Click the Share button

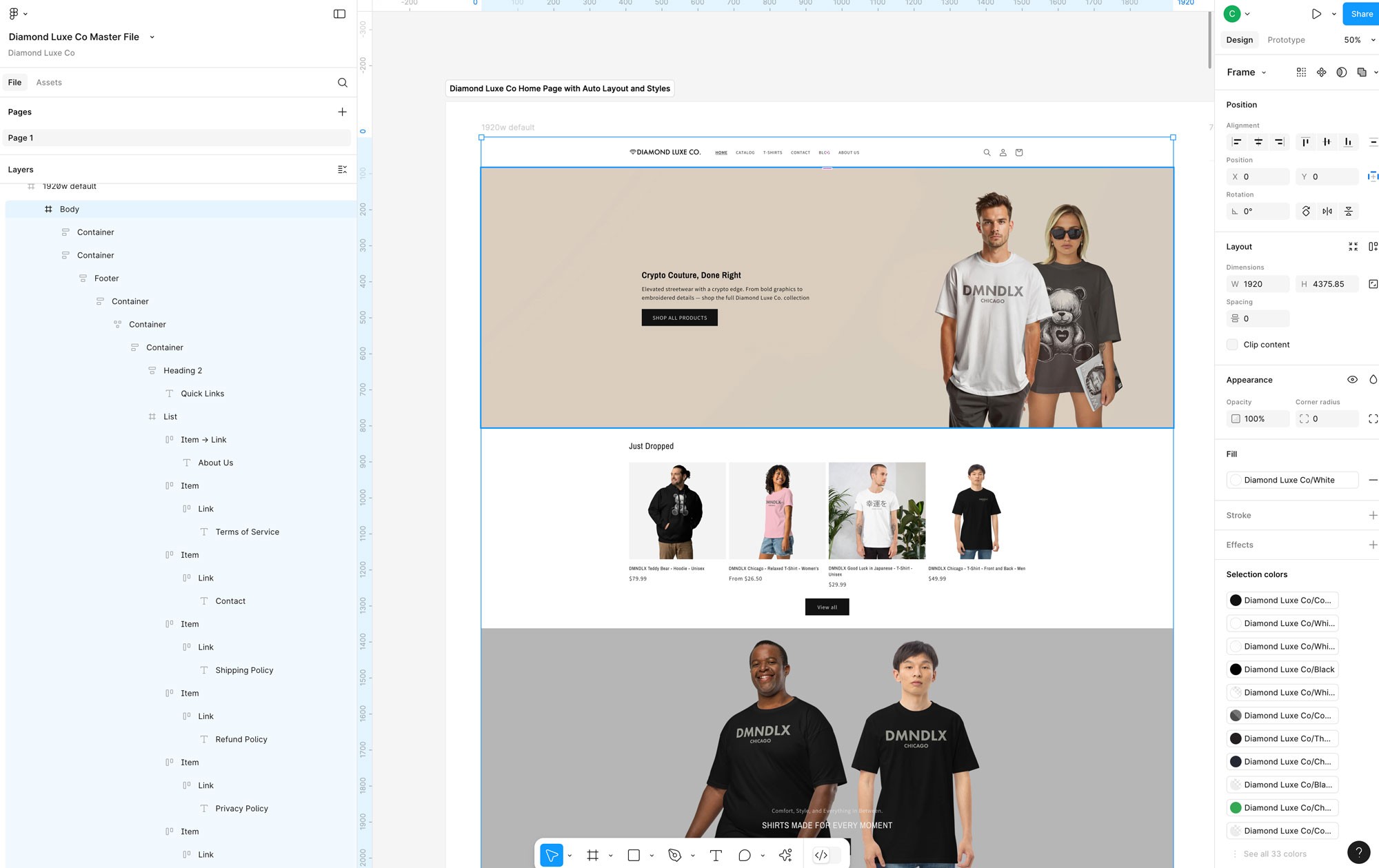[1361, 14]
